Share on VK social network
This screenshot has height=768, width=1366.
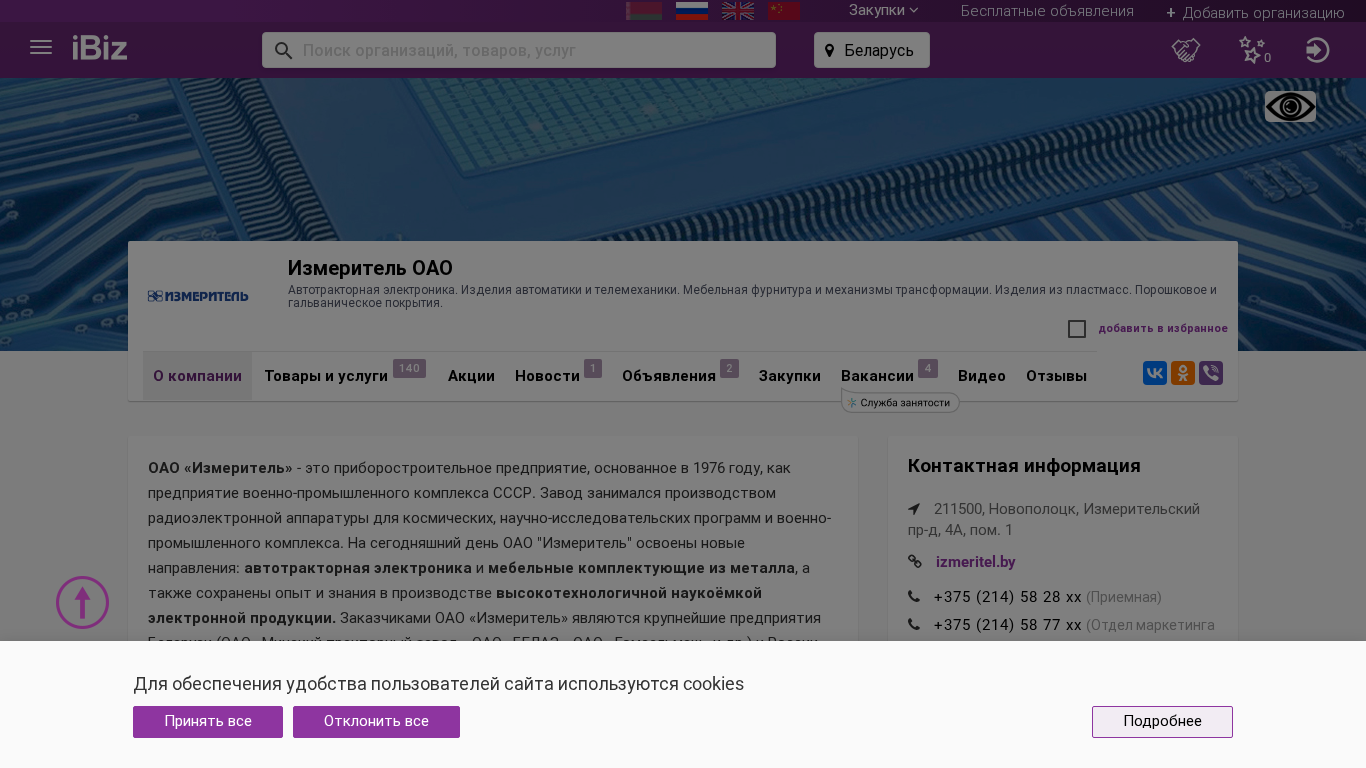(1155, 373)
